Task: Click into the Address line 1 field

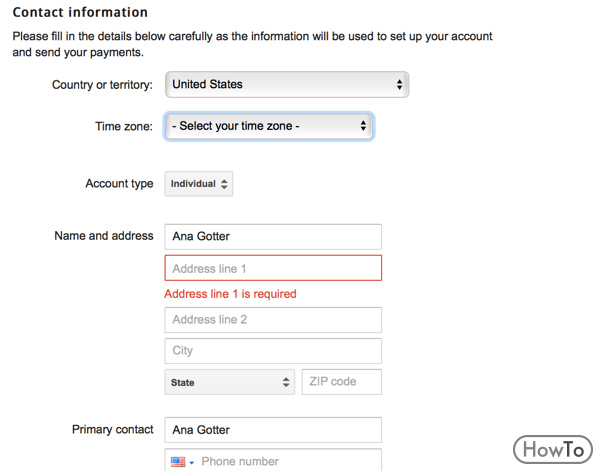Action: point(273,268)
